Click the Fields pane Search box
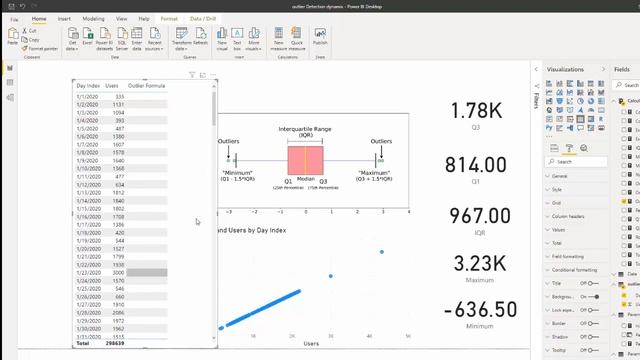The height and width of the screenshot is (360, 640). click(627, 85)
